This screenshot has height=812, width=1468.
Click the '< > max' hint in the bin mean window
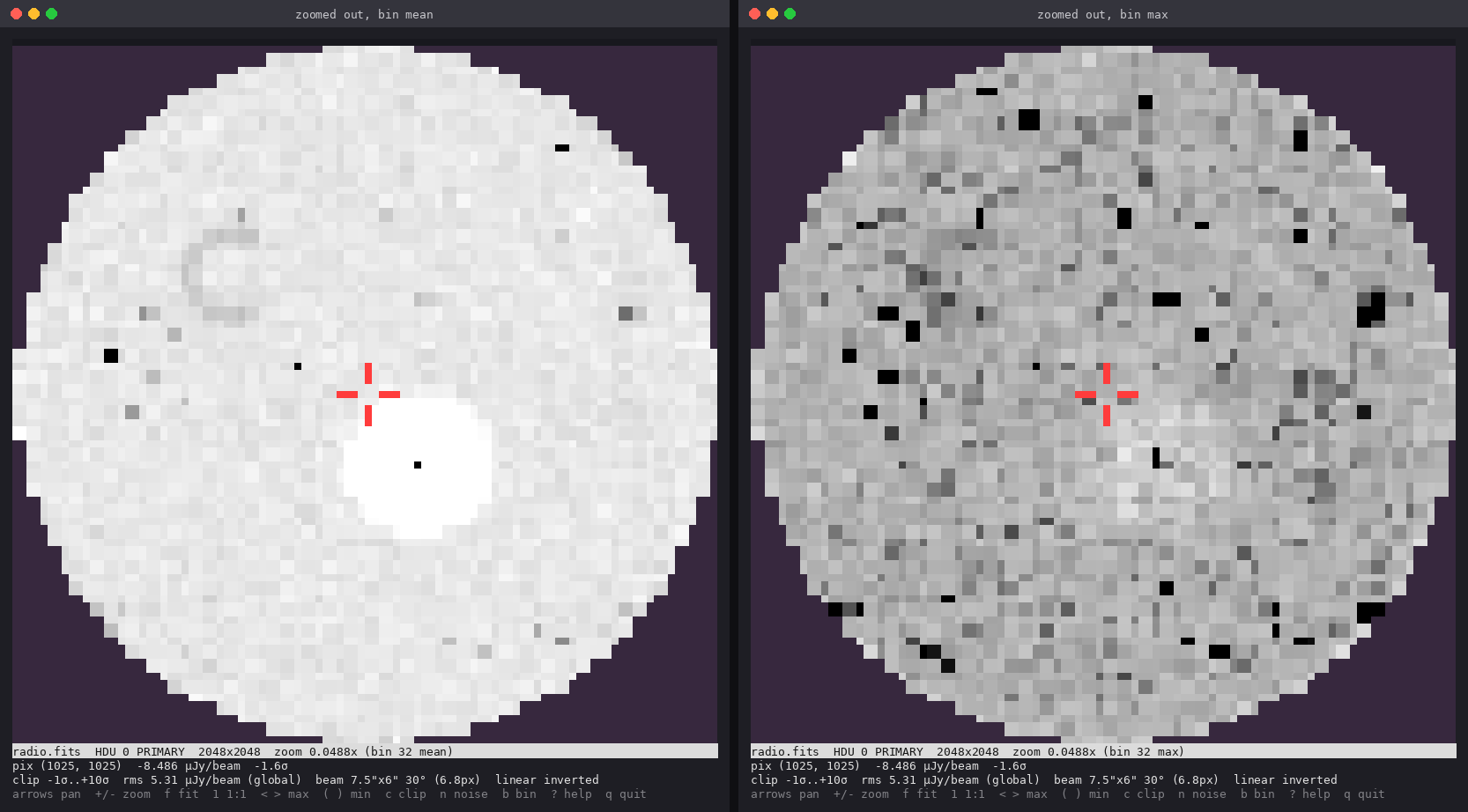(285, 794)
